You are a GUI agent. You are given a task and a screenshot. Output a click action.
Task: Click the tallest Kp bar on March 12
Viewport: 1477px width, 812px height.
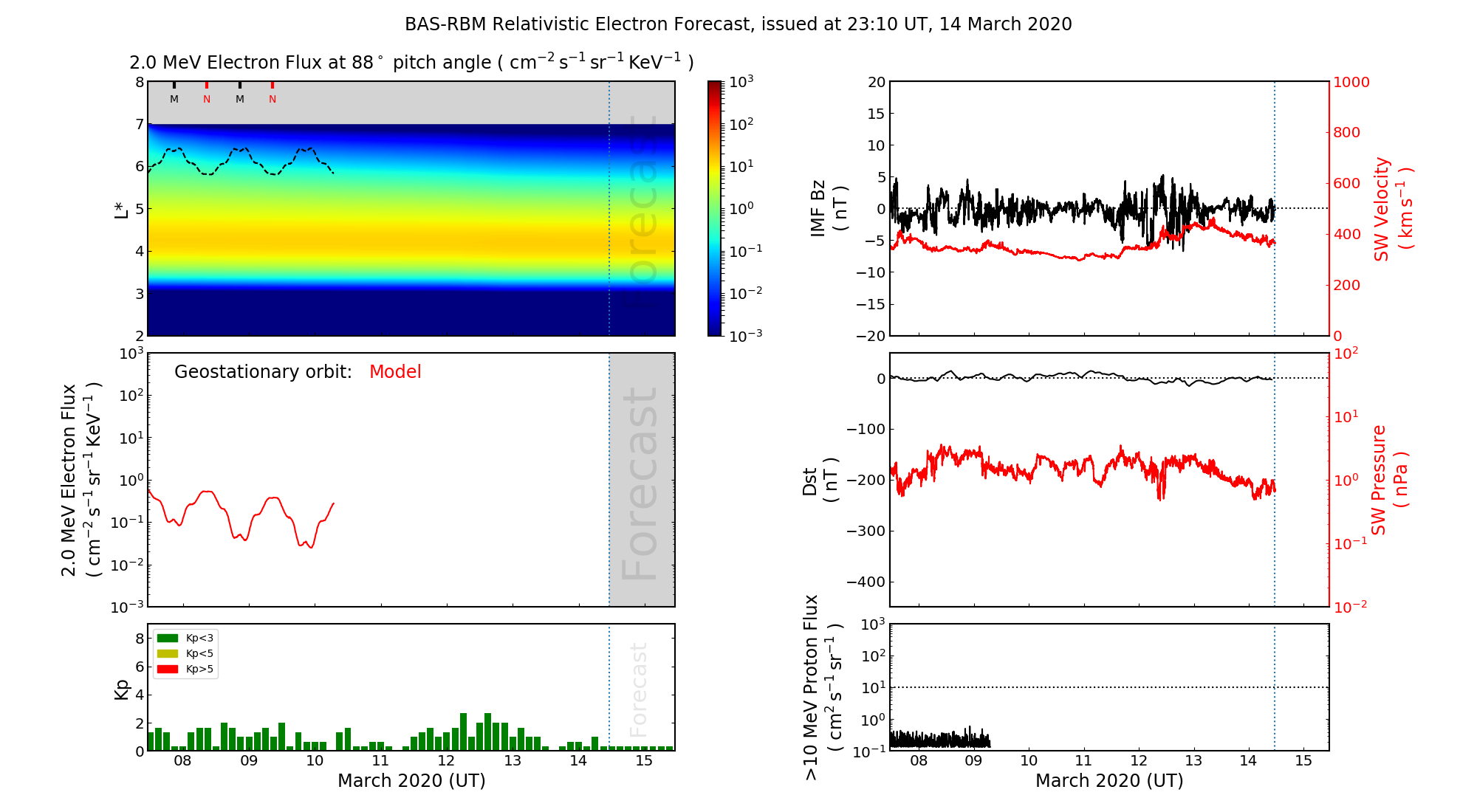[463, 732]
